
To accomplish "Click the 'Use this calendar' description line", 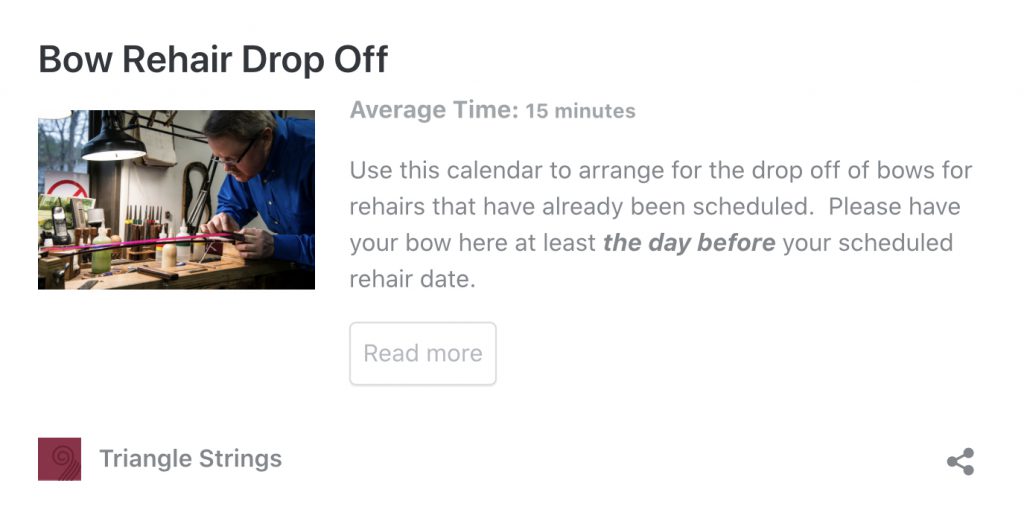I will pos(661,171).
